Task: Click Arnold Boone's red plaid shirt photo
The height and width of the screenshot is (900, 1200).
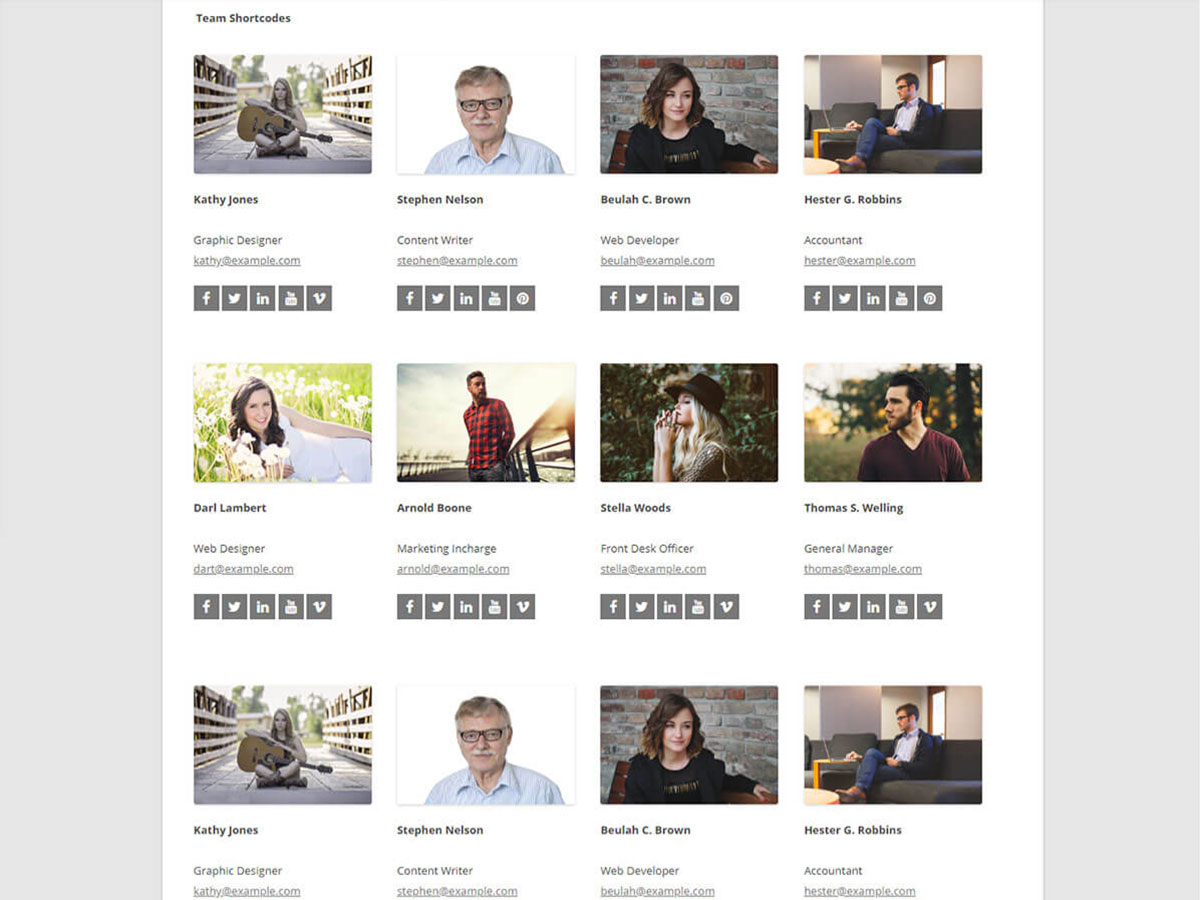Action: pyautogui.click(x=486, y=423)
